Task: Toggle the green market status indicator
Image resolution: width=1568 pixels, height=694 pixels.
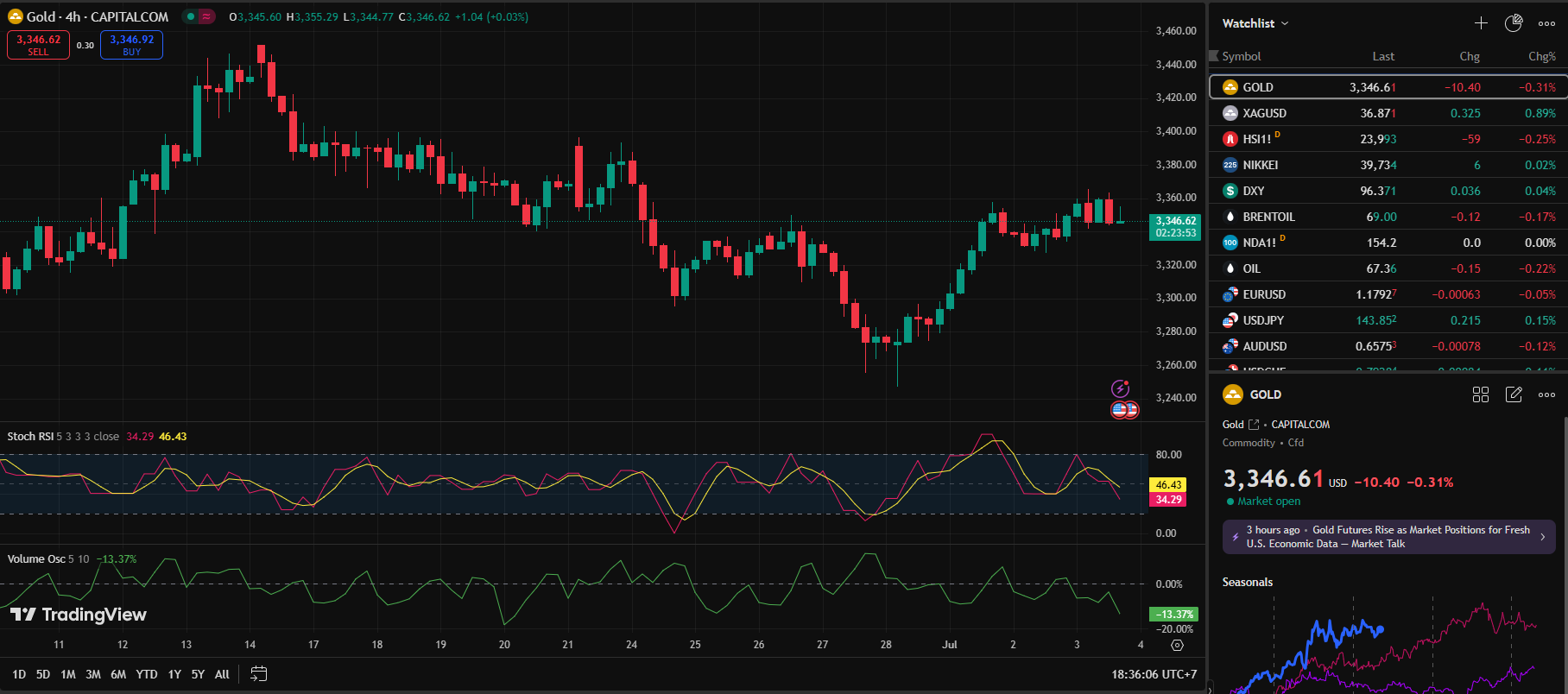Action: [189, 16]
